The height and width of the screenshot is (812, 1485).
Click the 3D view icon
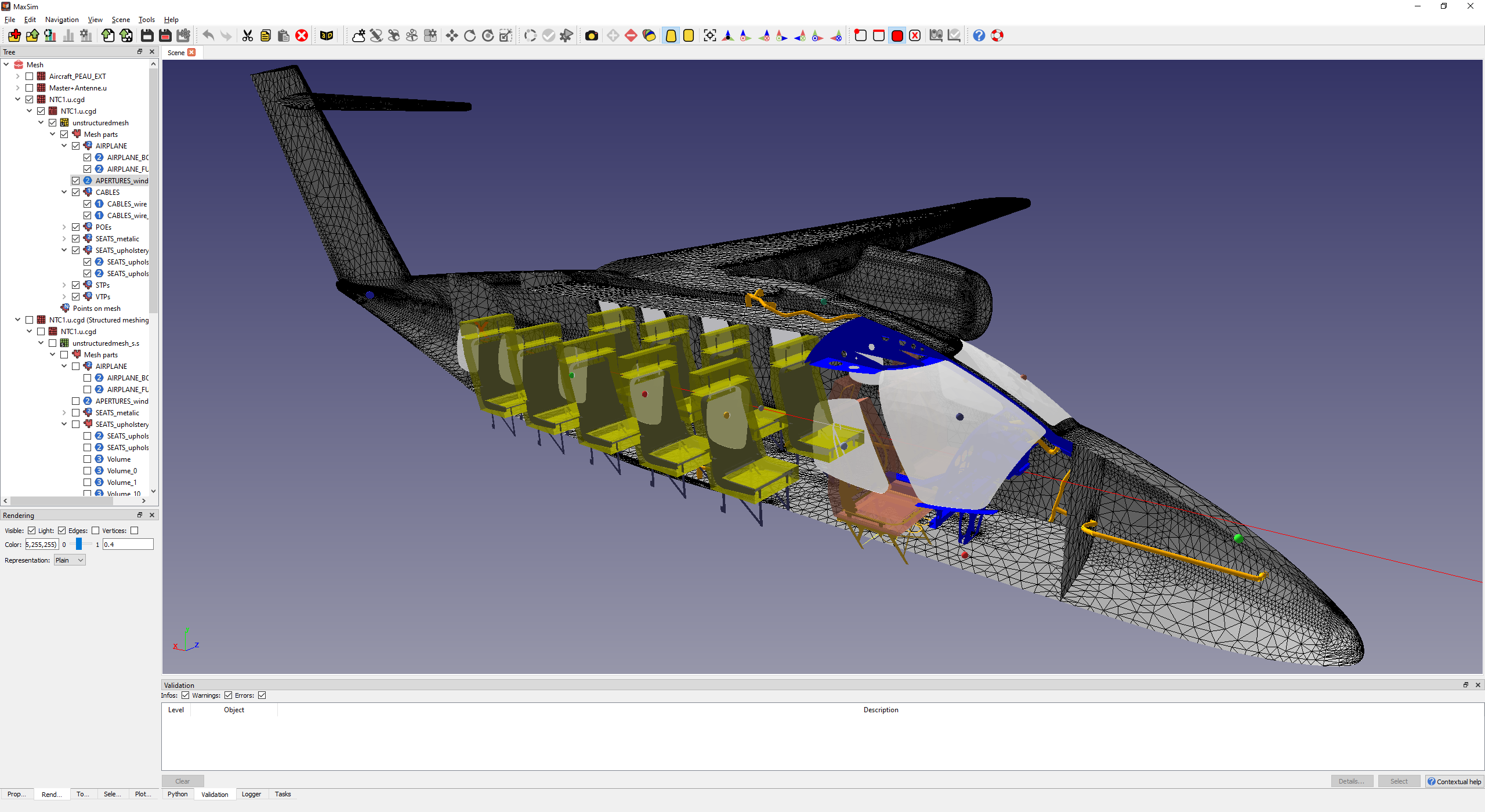pos(327,36)
